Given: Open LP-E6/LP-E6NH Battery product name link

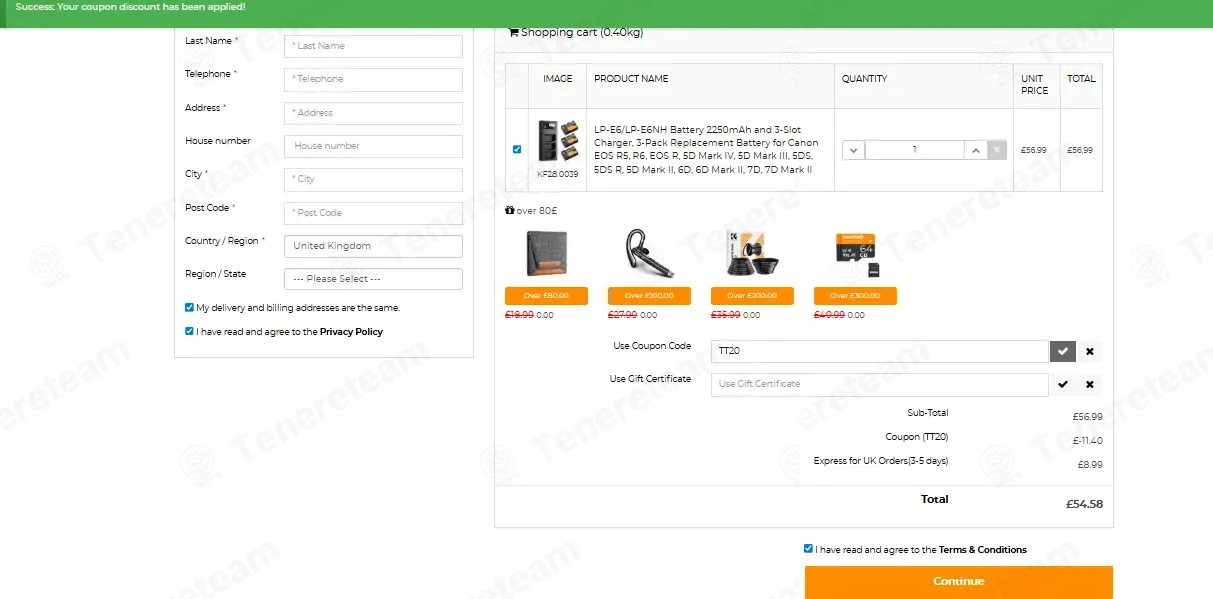Looking at the screenshot, I should point(706,150).
